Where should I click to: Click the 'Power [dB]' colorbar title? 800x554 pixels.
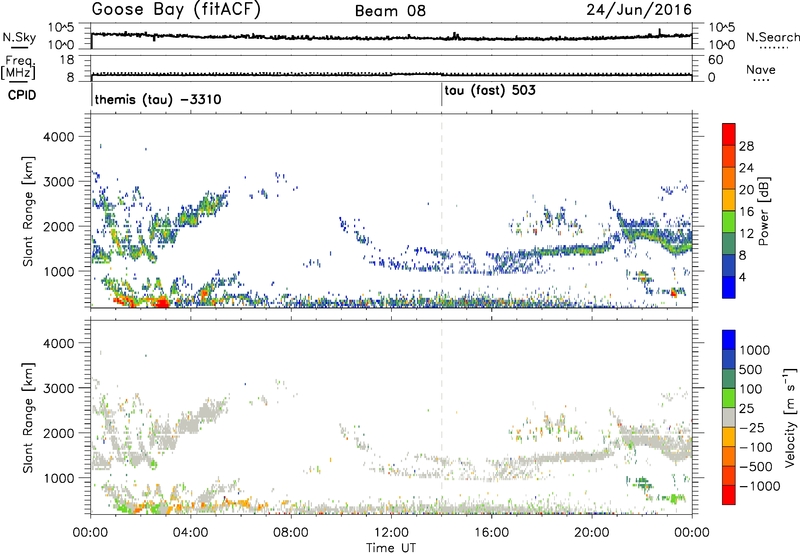[763, 211]
